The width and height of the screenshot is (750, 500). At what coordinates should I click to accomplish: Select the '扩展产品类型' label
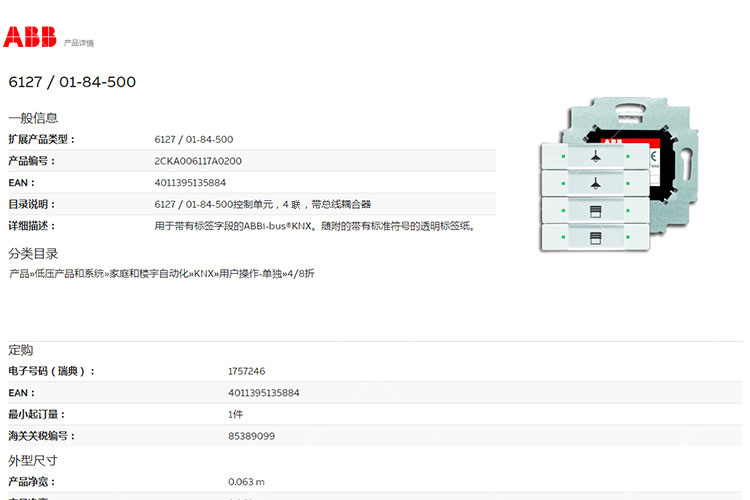point(42,139)
